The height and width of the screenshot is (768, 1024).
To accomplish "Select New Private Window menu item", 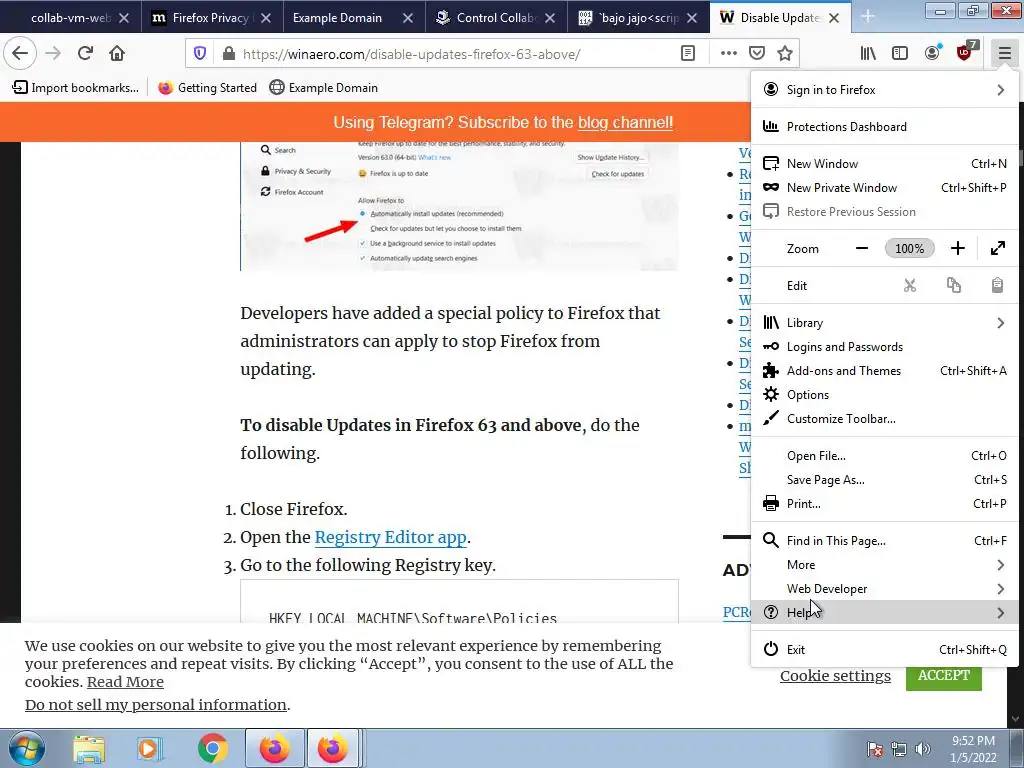I will pos(885,187).
